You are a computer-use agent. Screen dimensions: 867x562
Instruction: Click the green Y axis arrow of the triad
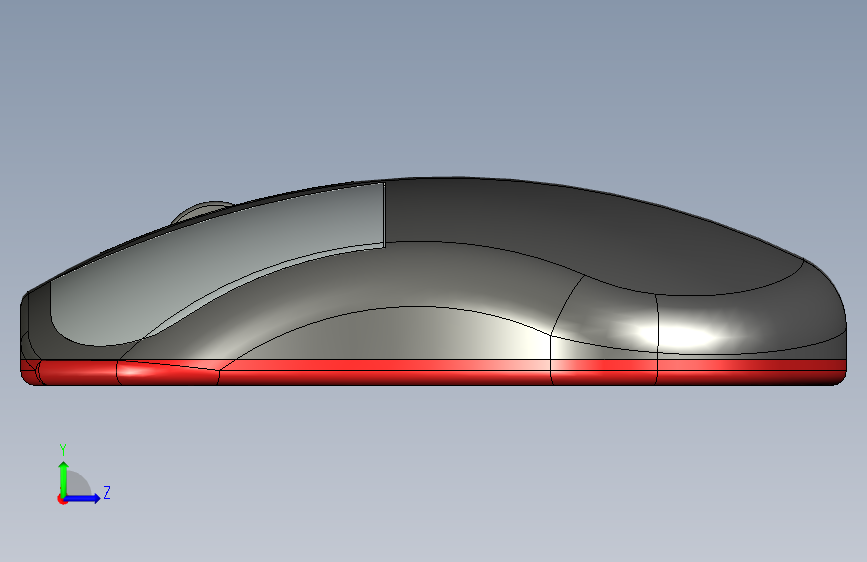pyautogui.click(x=63, y=478)
